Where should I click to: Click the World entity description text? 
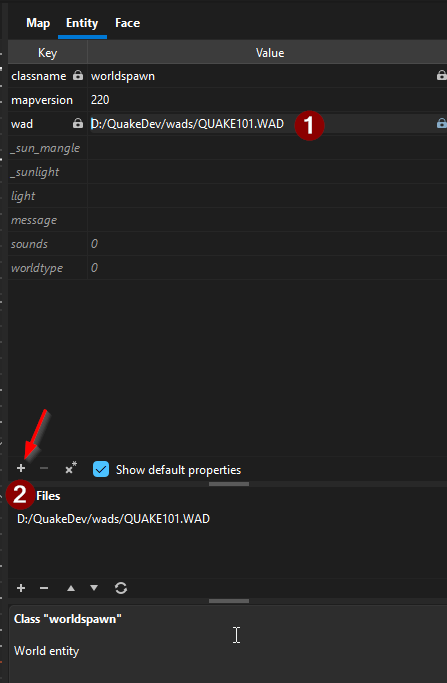(x=47, y=651)
